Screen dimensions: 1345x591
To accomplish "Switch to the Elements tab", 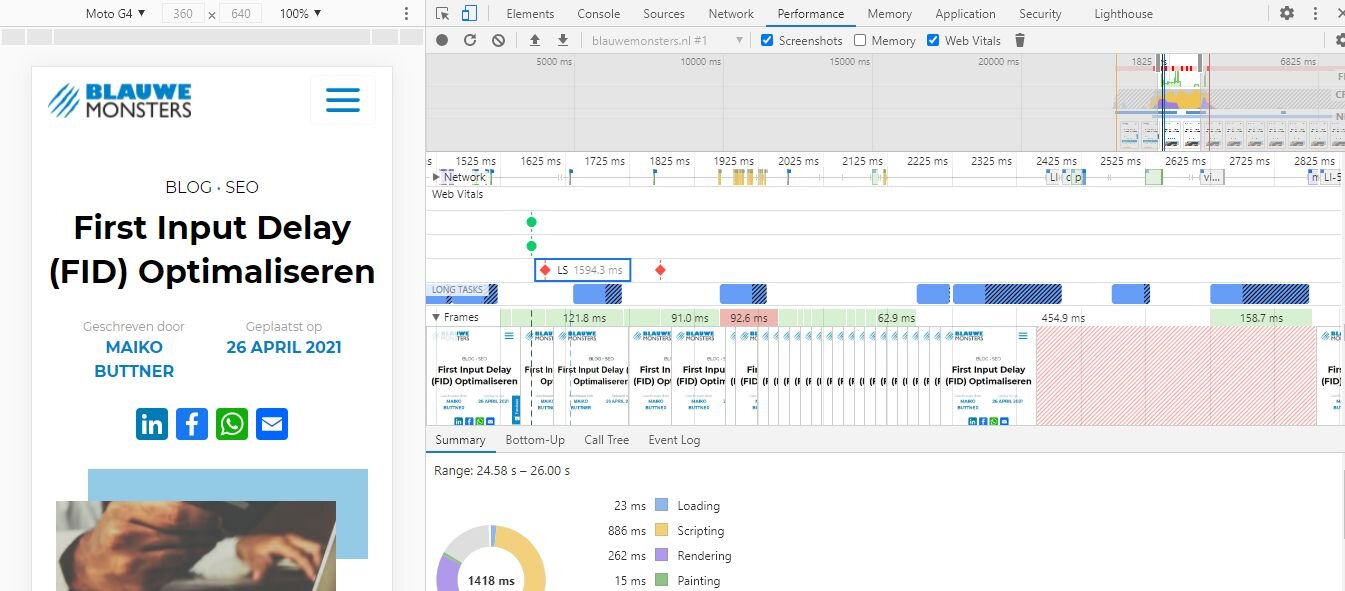I will 530,14.
